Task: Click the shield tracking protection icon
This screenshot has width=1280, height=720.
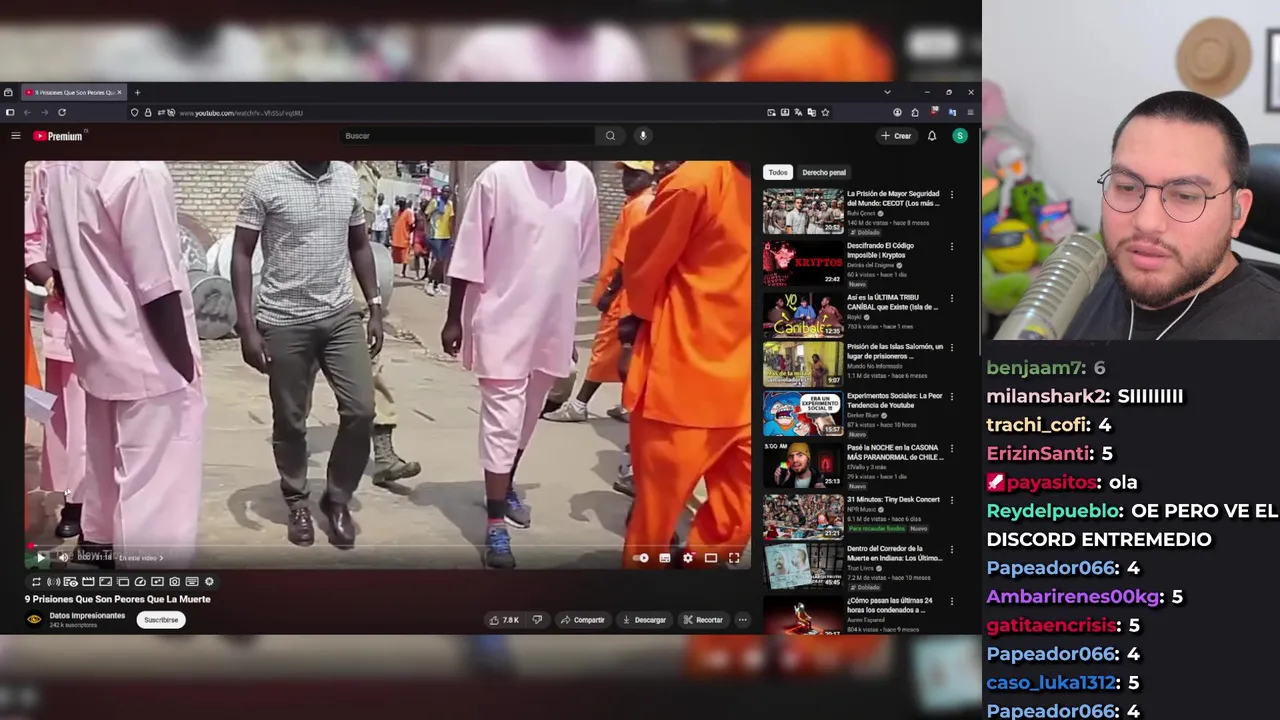Action: click(134, 113)
